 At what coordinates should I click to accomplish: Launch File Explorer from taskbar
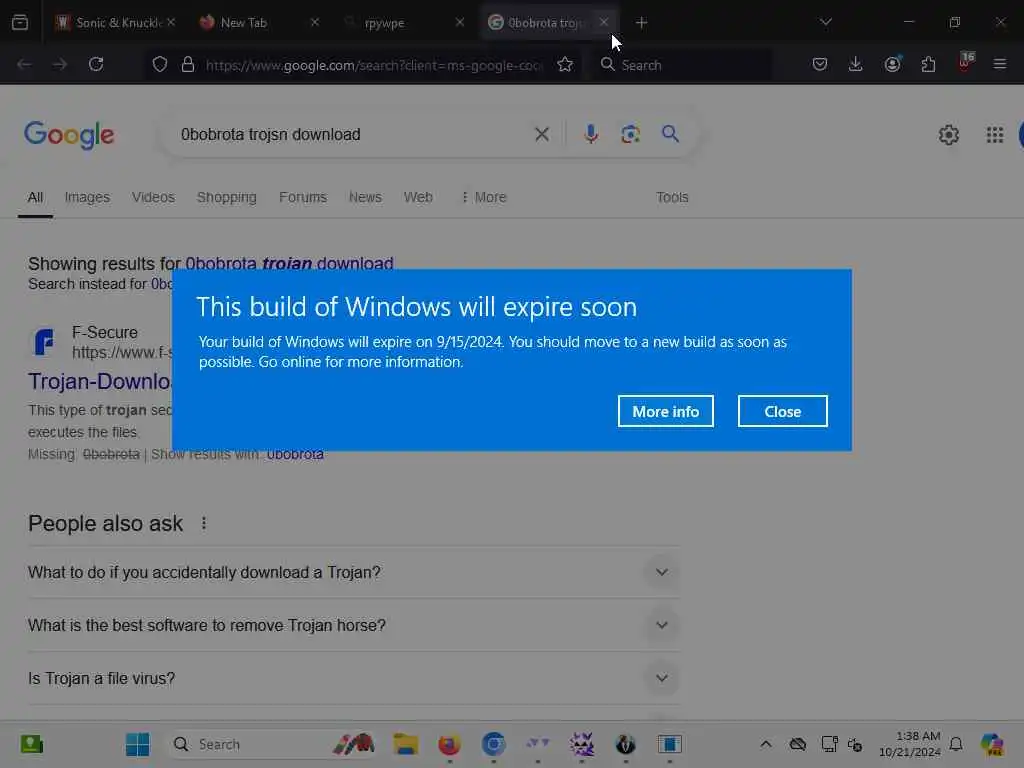tap(406, 744)
